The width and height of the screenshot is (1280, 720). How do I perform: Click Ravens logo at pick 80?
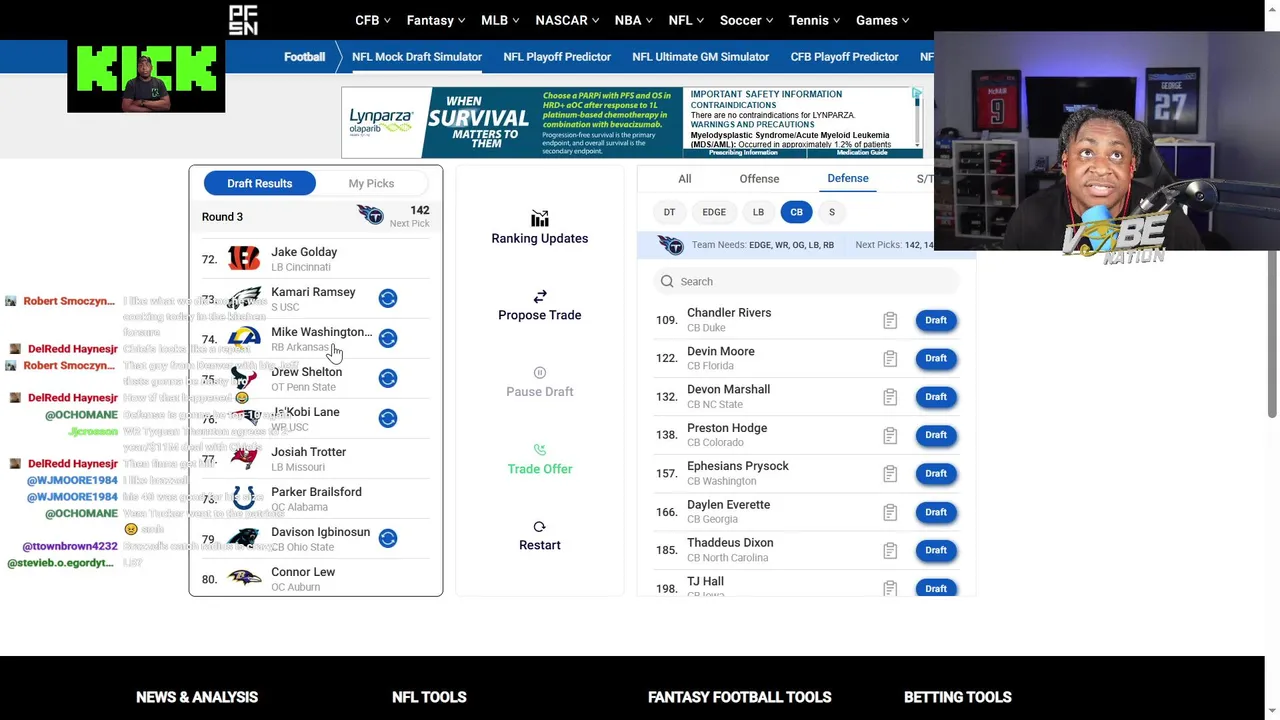pos(244,578)
